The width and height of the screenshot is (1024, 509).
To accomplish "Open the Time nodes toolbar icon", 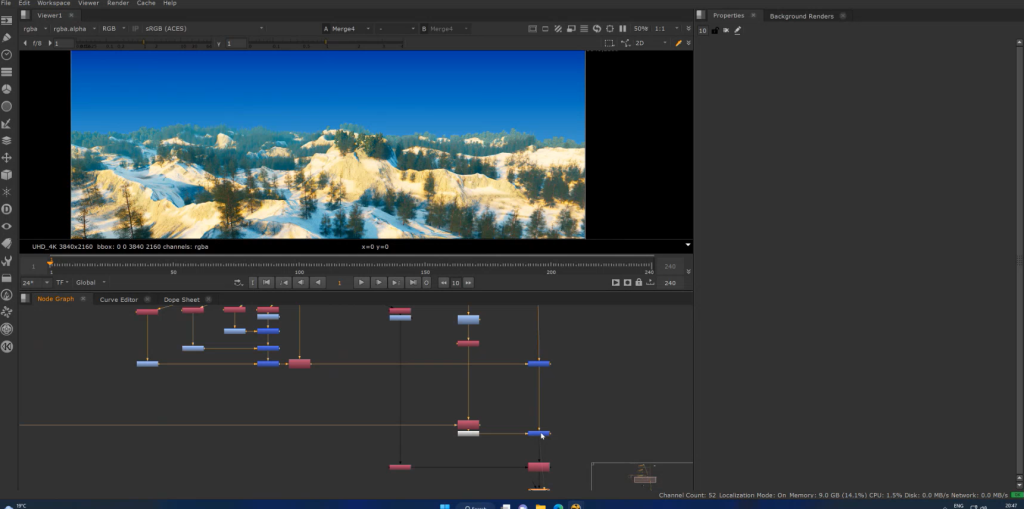I will [7, 55].
